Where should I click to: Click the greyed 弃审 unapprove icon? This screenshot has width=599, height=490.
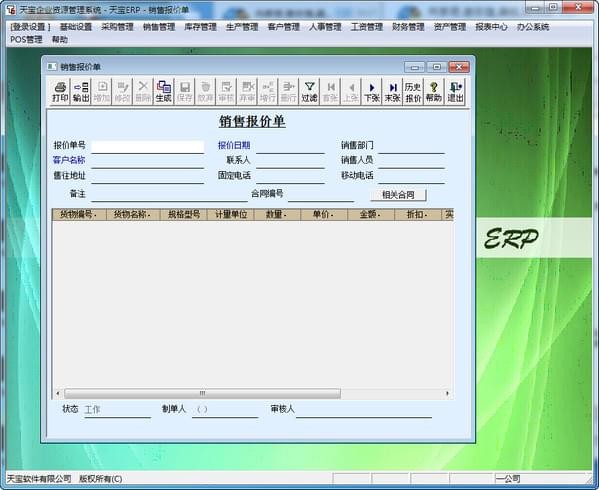[247, 92]
